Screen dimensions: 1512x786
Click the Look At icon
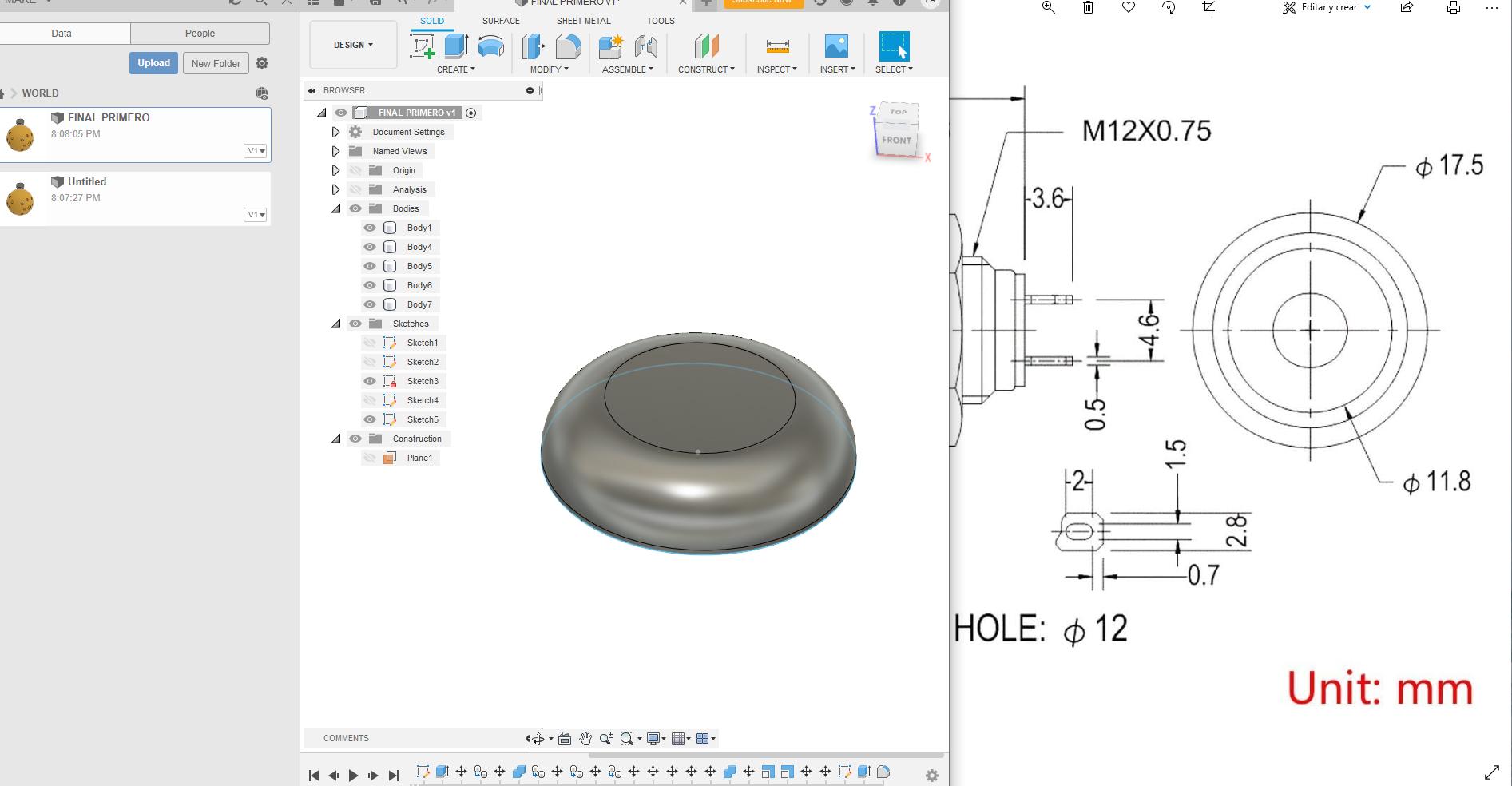[x=565, y=739]
